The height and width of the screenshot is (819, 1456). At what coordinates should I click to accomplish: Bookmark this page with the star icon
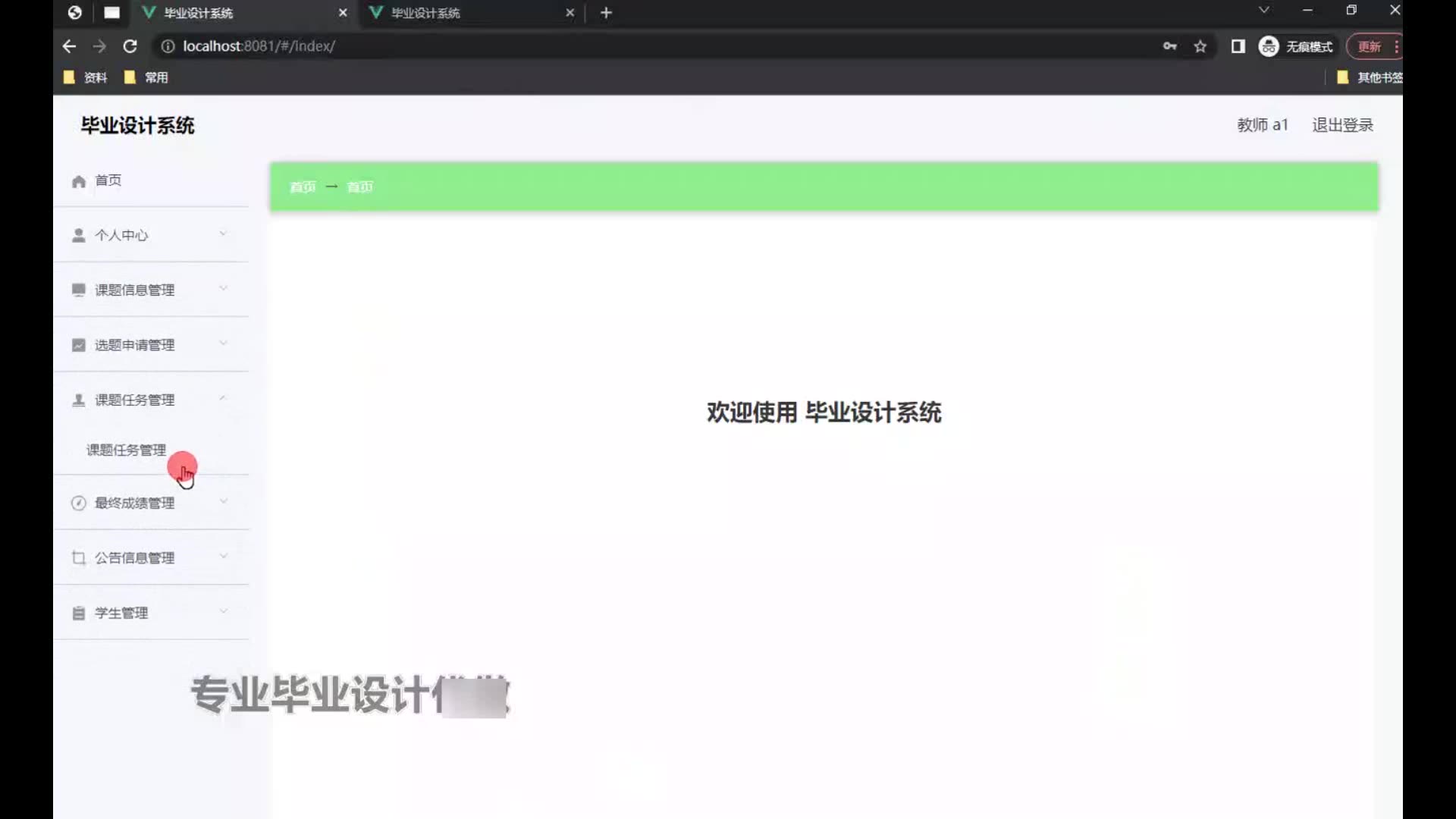click(x=1200, y=46)
